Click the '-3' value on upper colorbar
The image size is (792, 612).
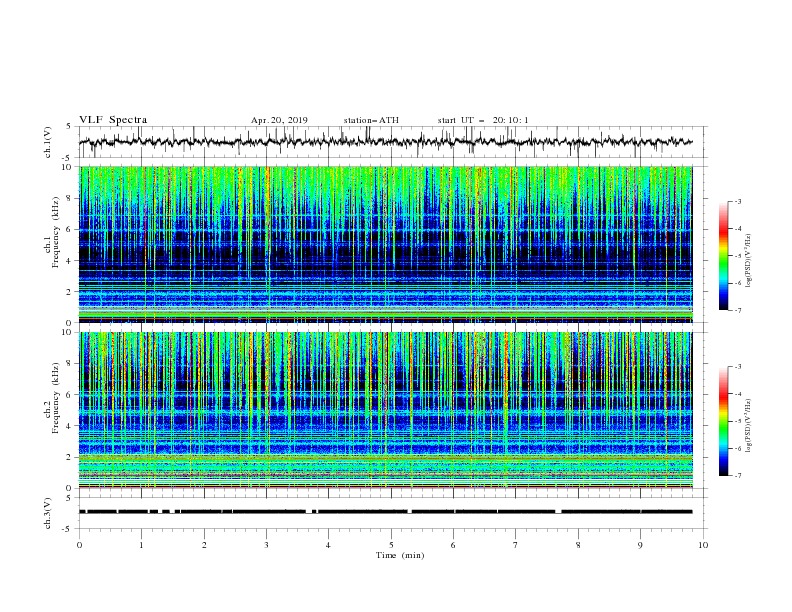coord(737,201)
